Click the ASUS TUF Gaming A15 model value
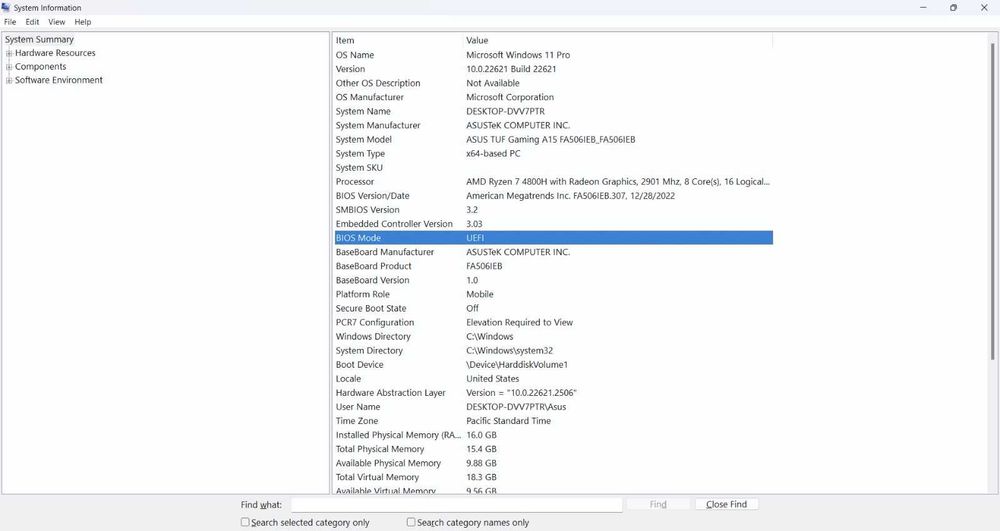The width and height of the screenshot is (1000, 531). point(550,140)
